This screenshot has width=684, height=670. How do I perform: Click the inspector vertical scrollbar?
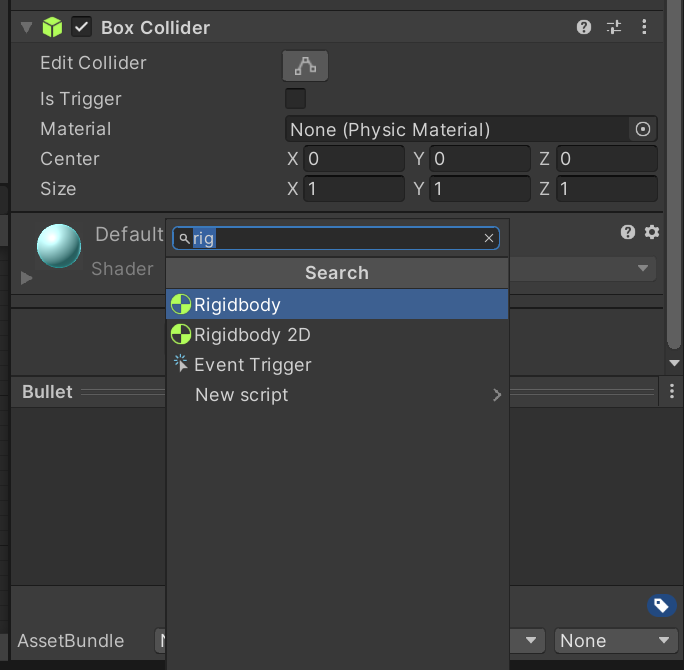(674, 174)
